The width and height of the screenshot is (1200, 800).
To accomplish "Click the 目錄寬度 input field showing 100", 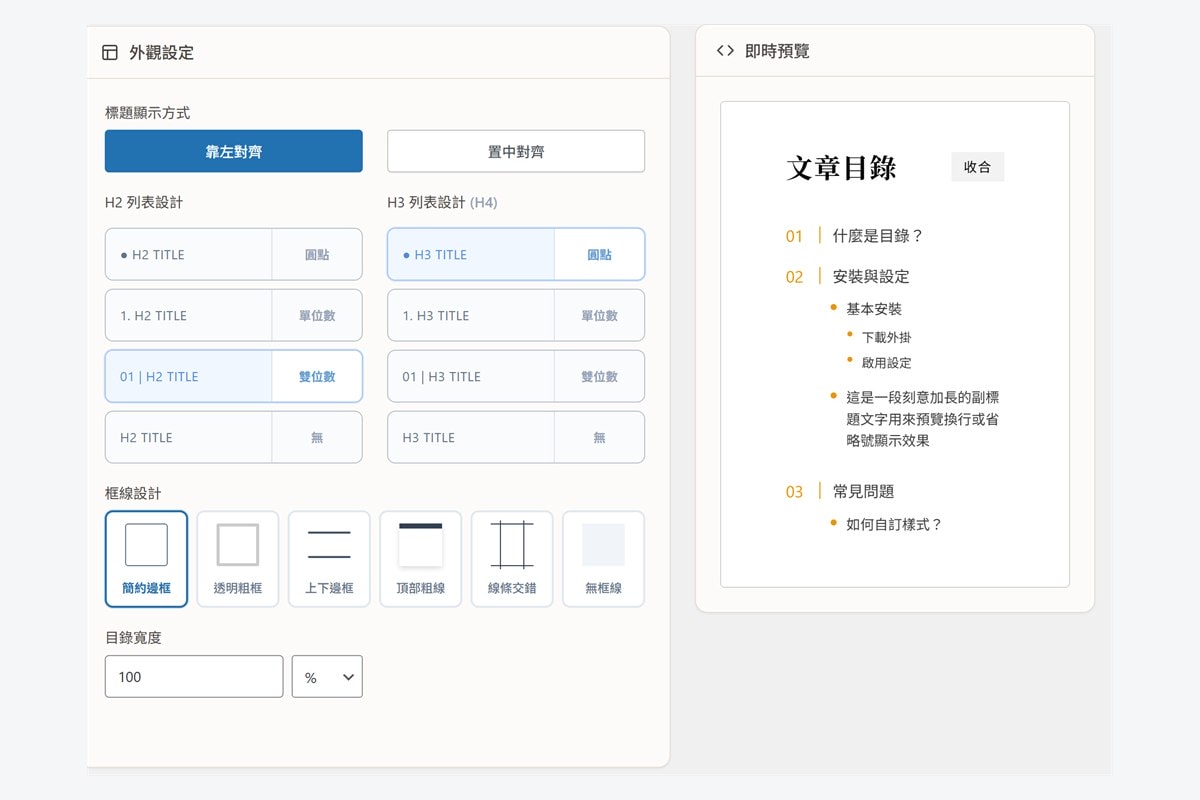I will pyautogui.click(x=194, y=677).
